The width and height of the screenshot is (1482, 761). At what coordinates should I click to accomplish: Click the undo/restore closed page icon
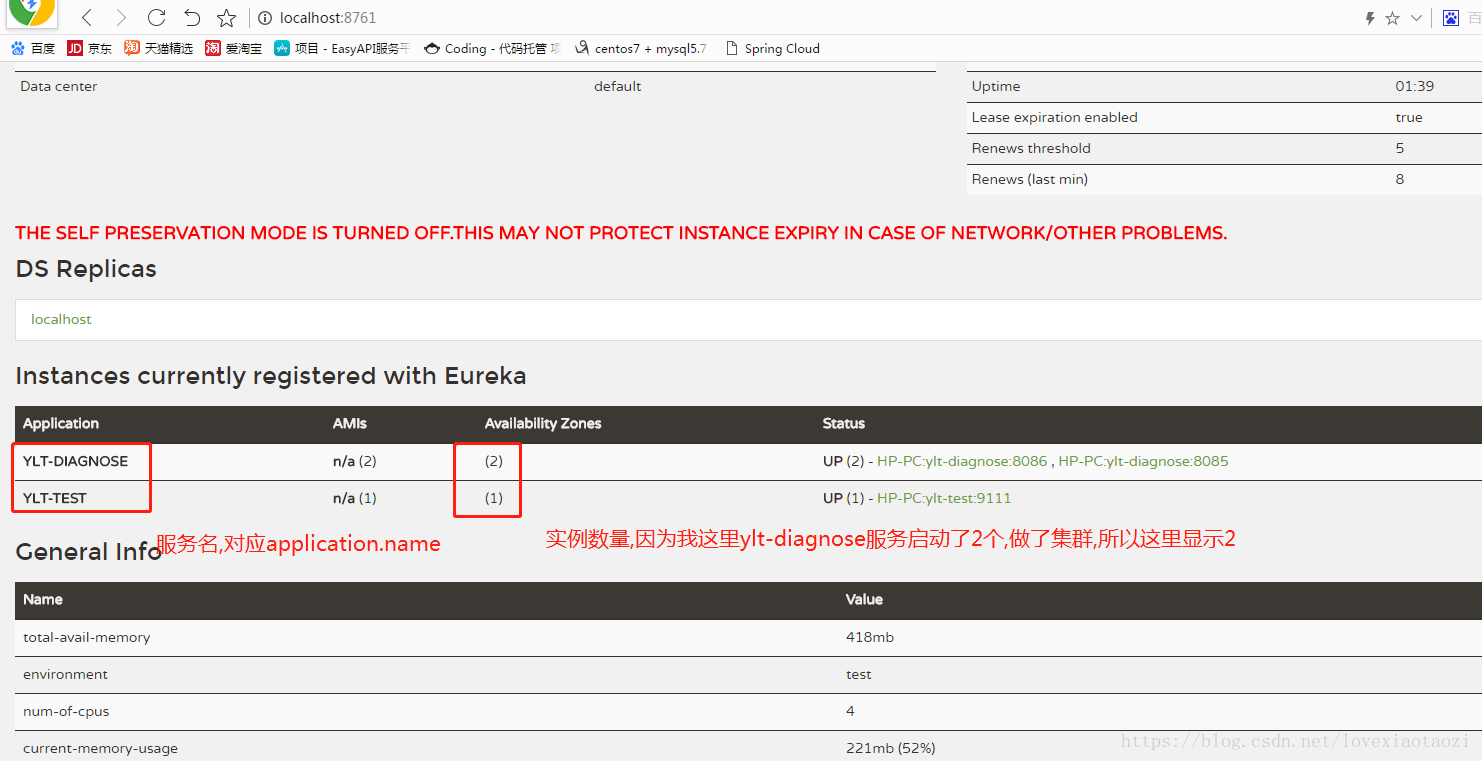192,18
